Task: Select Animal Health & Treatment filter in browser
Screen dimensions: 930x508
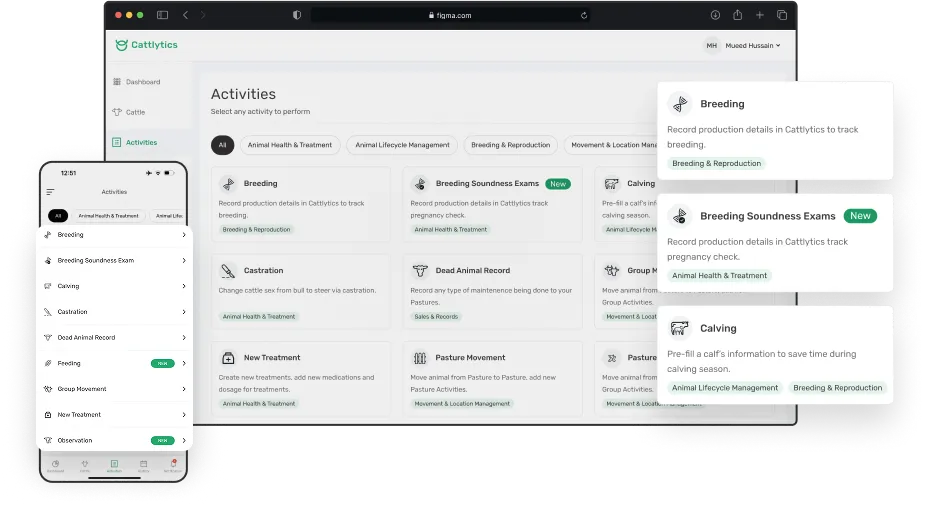Action: (290, 145)
